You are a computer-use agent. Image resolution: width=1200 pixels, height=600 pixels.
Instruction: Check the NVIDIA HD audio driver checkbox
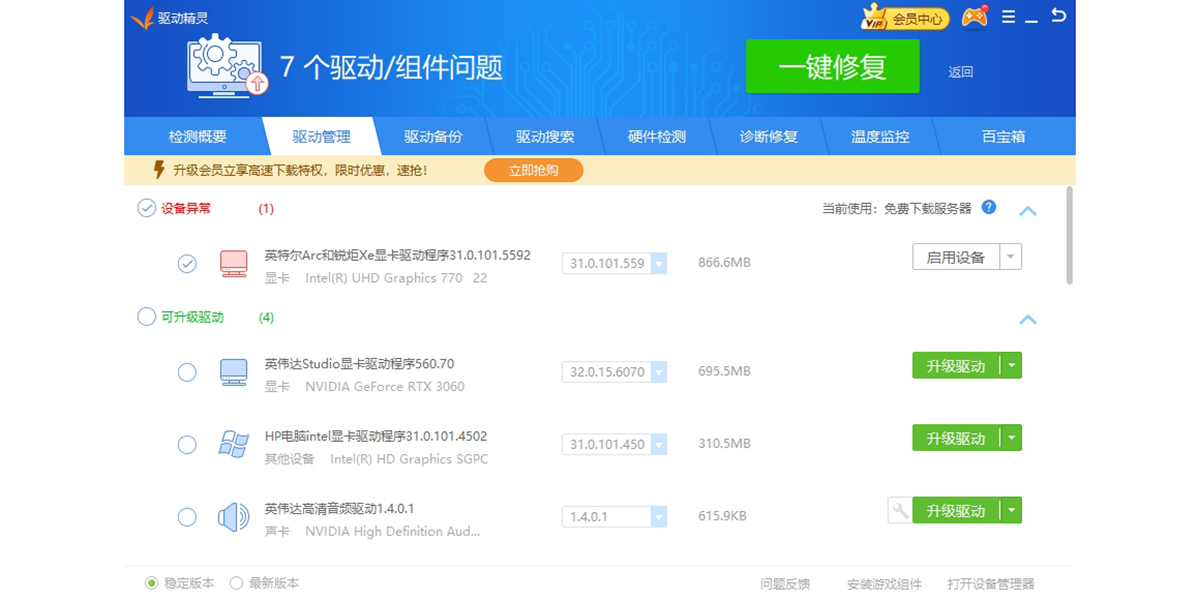187,517
